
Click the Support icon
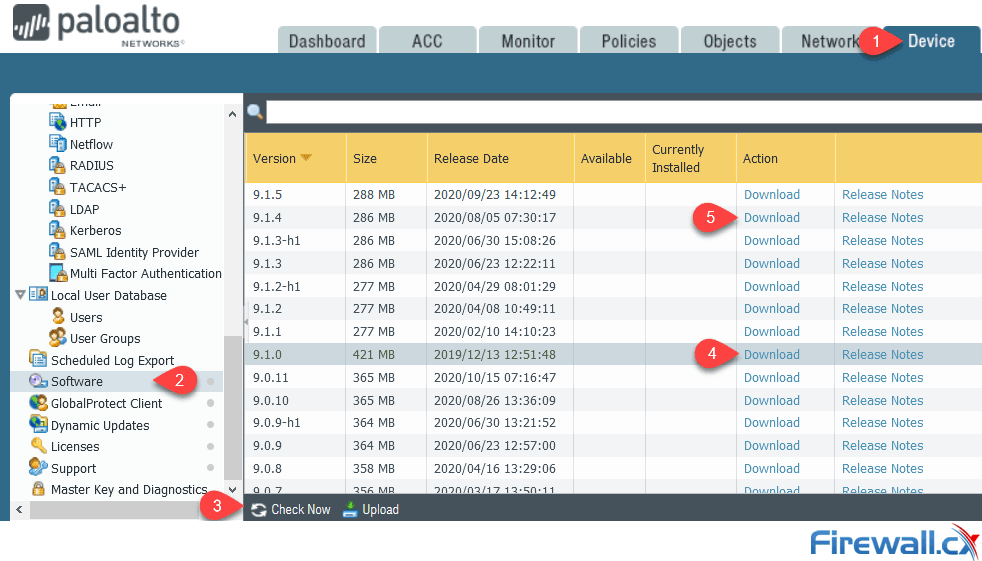[x=38, y=468]
